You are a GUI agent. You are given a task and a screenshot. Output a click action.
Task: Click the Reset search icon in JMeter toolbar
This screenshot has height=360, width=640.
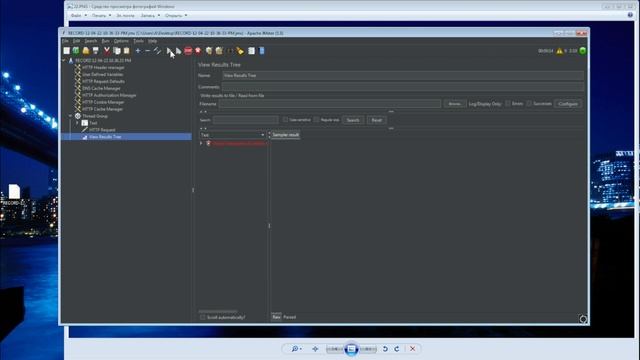point(240,51)
